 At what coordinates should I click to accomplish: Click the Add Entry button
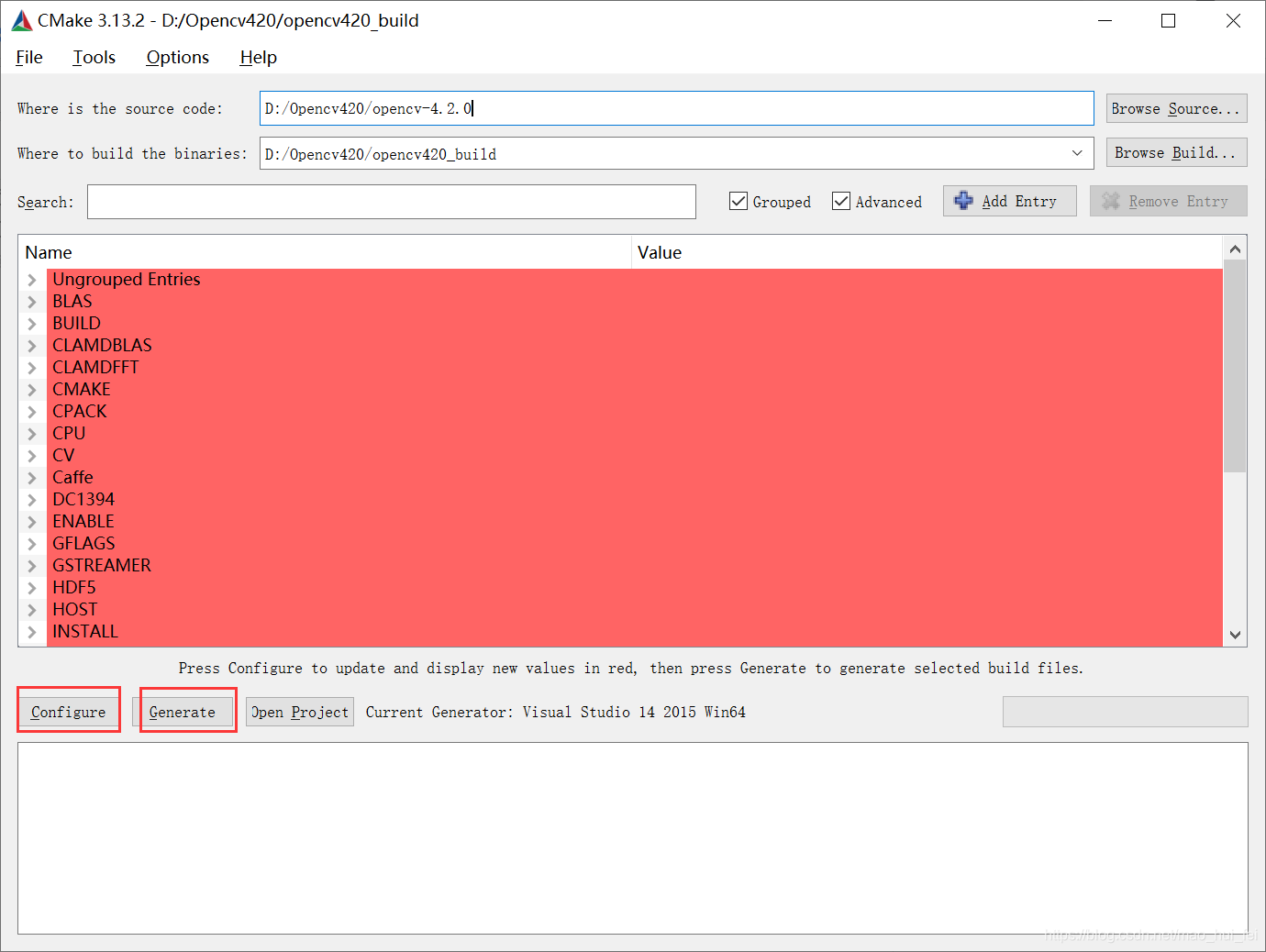[x=1009, y=201]
